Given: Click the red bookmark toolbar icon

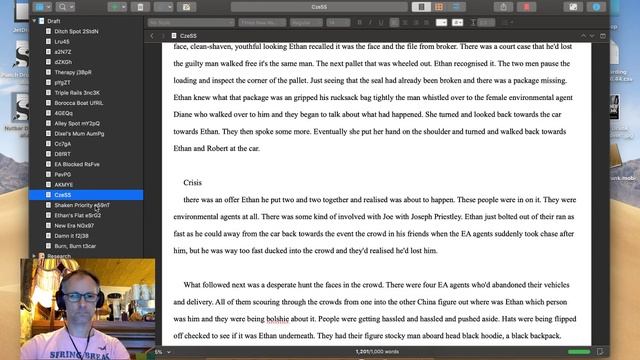Looking at the screenshot, I should click(526, 7).
